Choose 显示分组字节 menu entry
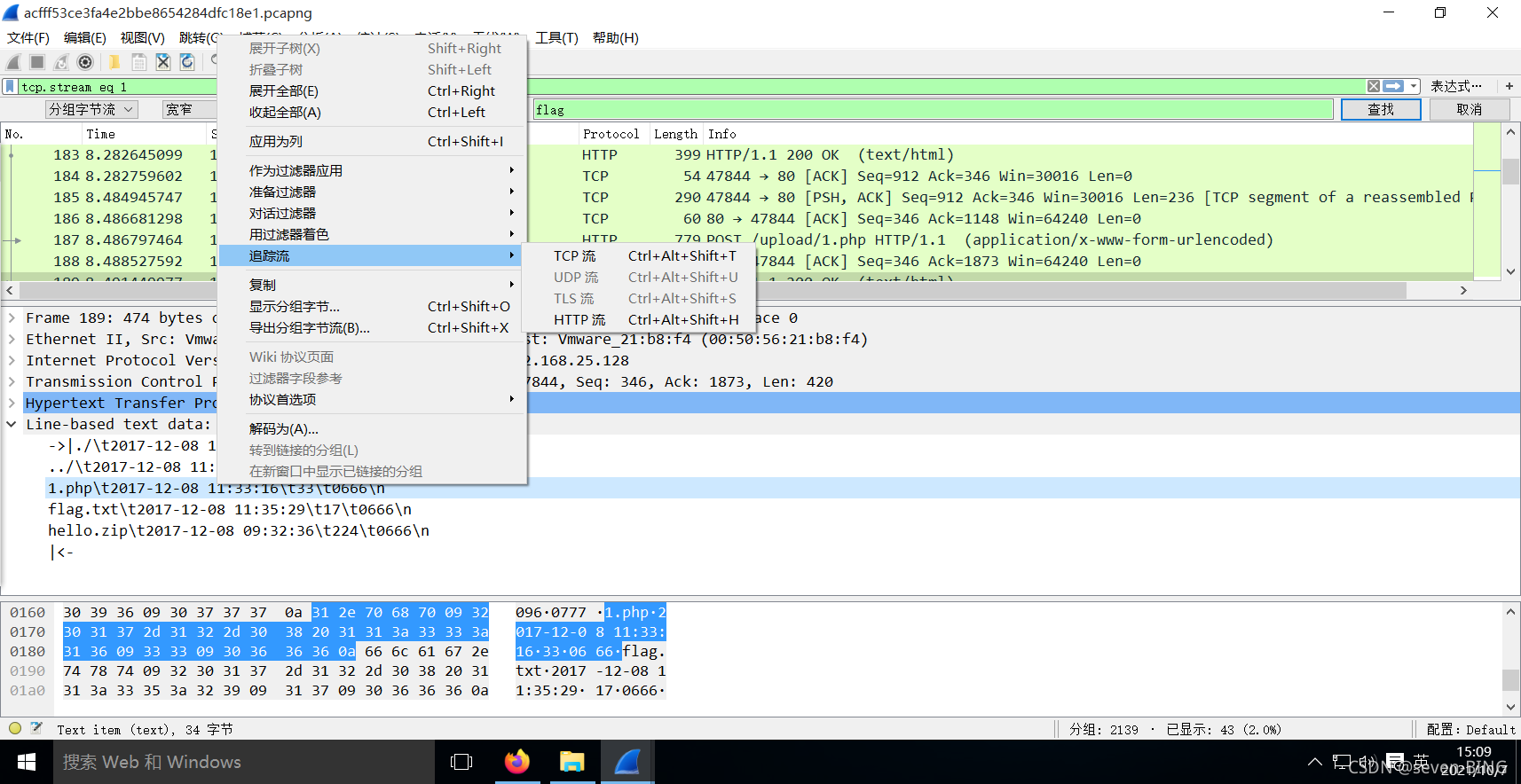Screen dimensions: 1521x784 pyautogui.click(x=373, y=306)
